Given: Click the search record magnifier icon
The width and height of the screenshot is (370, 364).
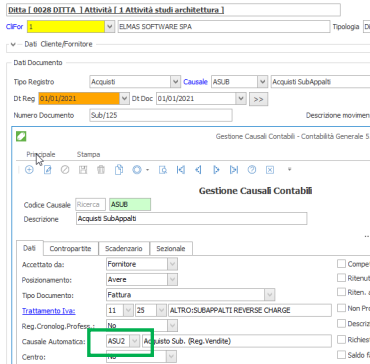Looking at the screenshot, I should (x=163, y=170).
